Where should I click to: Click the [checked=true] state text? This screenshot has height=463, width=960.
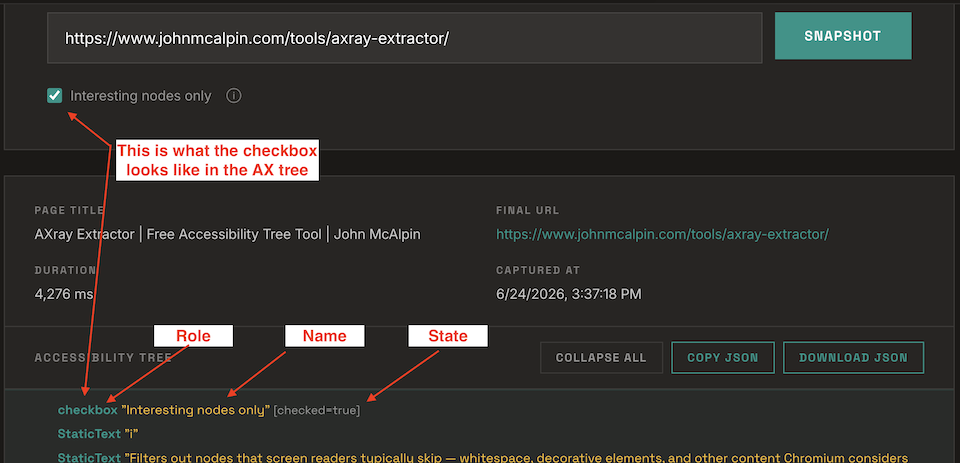tap(317, 411)
